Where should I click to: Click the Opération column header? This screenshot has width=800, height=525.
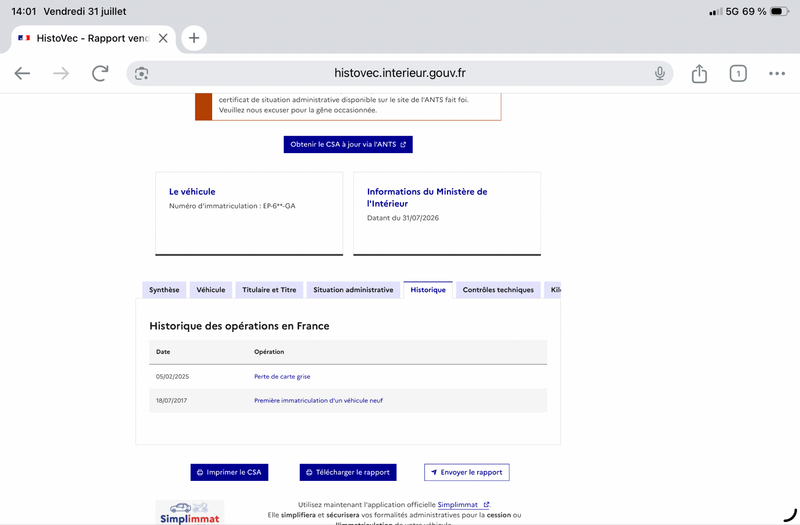click(x=269, y=352)
